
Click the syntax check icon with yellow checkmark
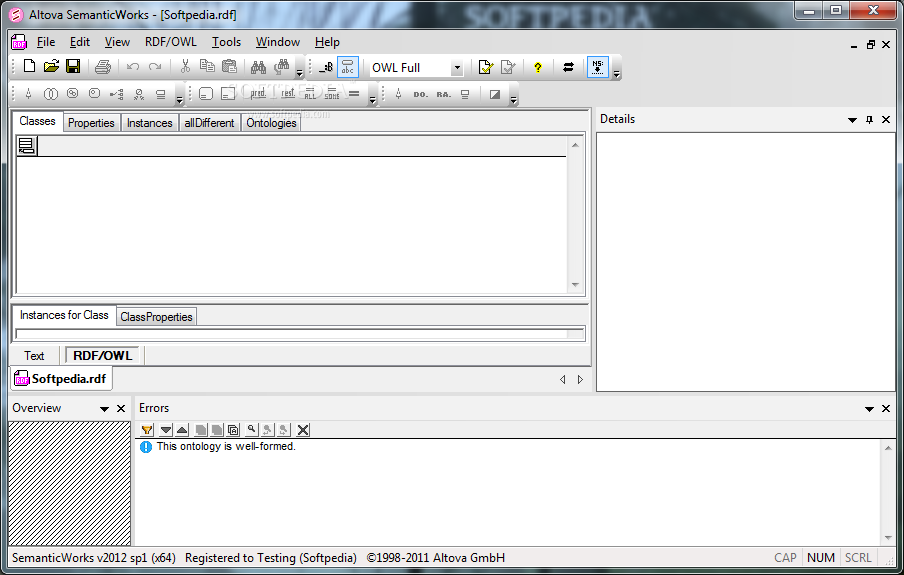(x=485, y=67)
